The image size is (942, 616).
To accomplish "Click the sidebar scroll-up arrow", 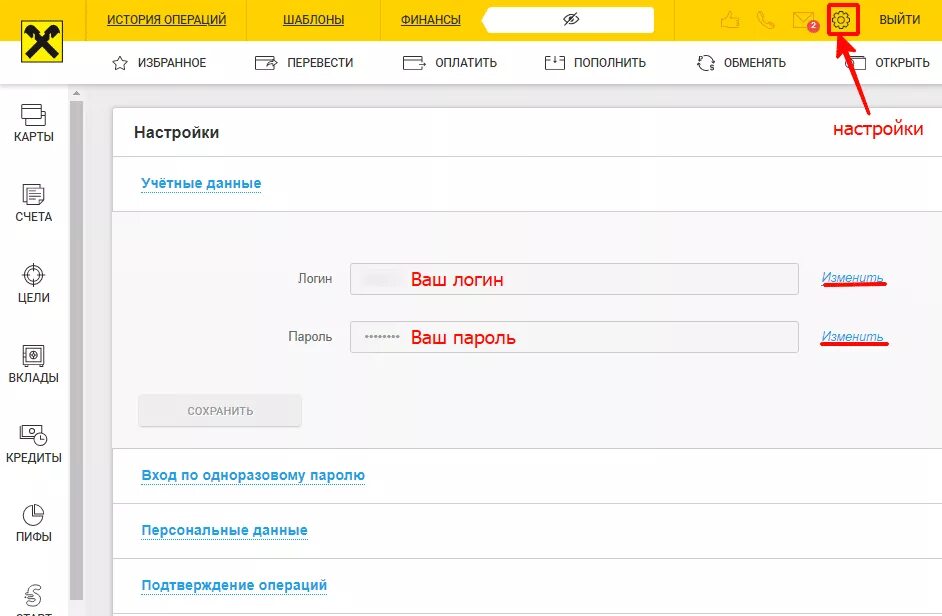I will pos(76,93).
